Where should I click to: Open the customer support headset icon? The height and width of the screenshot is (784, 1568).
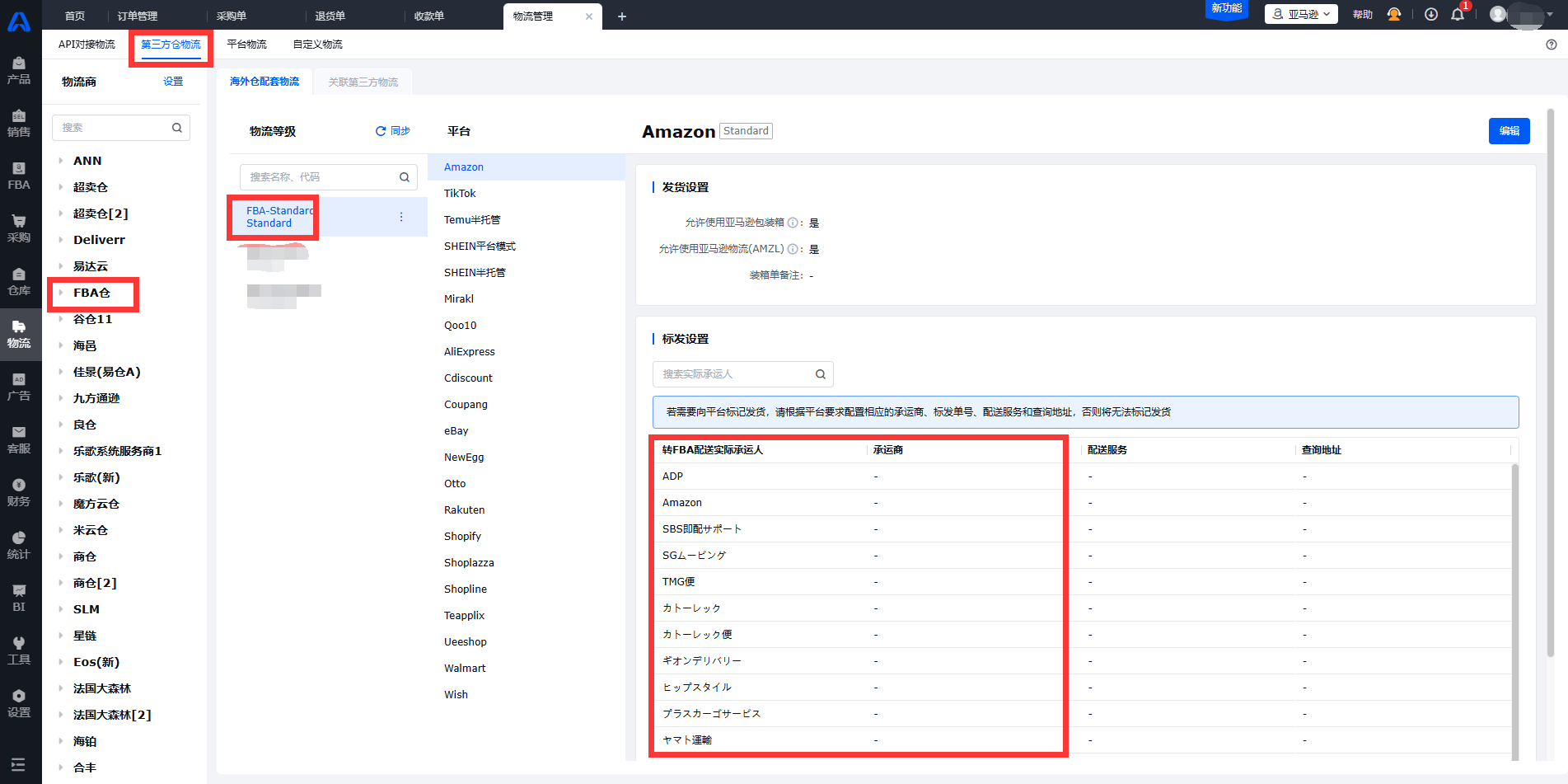(x=1394, y=15)
